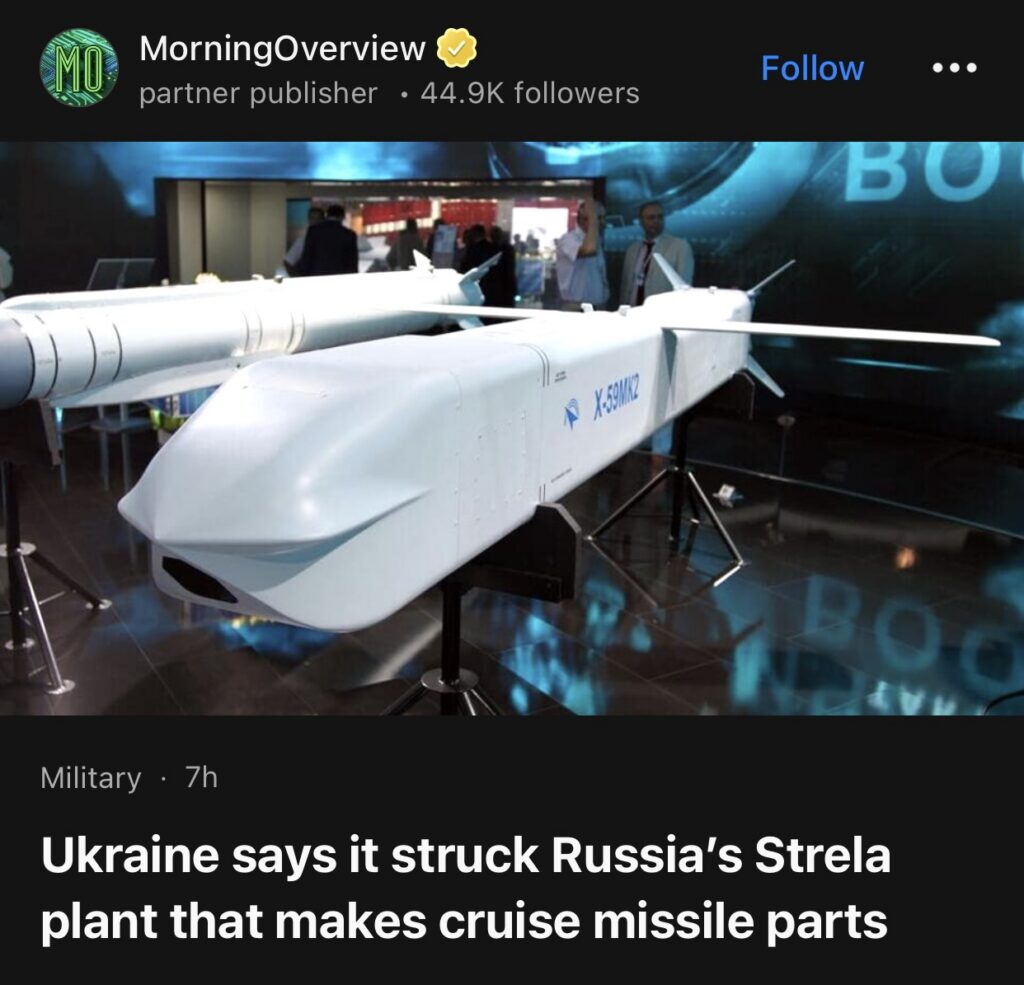Click the gold verified badge icon
The height and width of the screenshot is (985, 1024).
click(456, 48)
